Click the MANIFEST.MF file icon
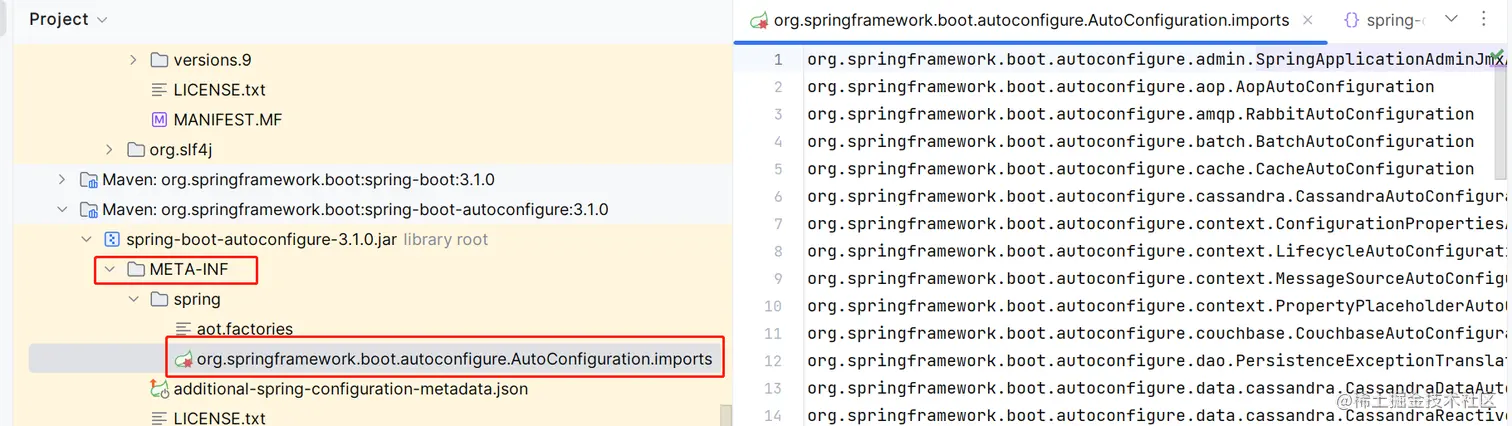The image size is (1512, 426). (159, 120)
